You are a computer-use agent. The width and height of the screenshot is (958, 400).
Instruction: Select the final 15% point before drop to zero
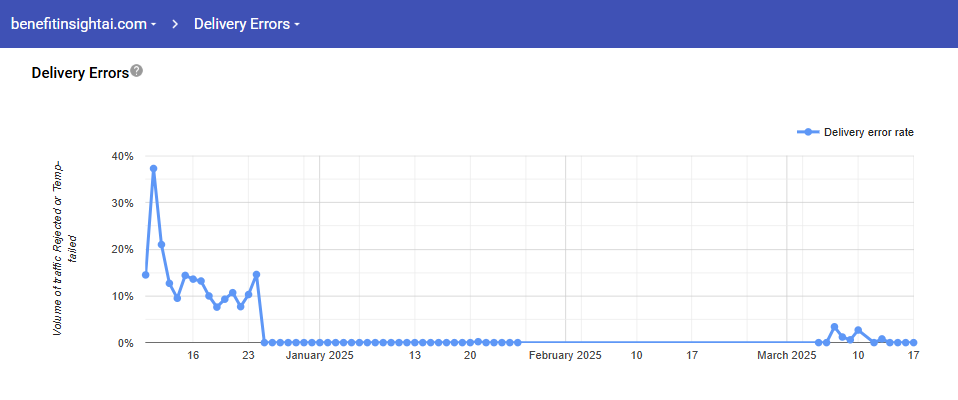[256, 274]
